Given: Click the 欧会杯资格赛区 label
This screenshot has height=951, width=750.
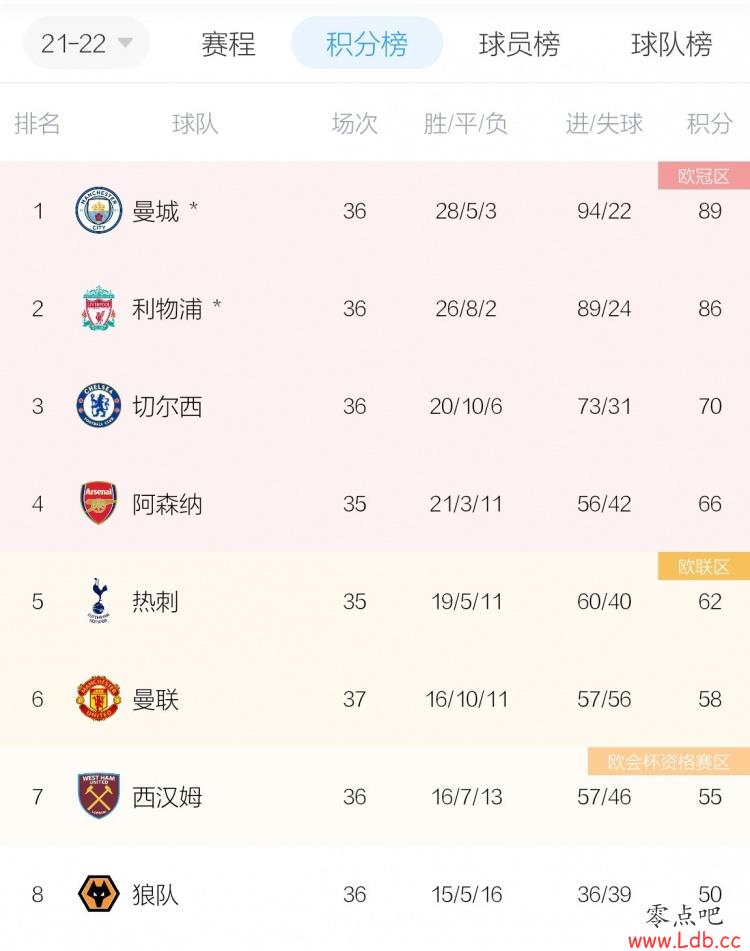Looking at the screenshot, I should tap(669, 762).
